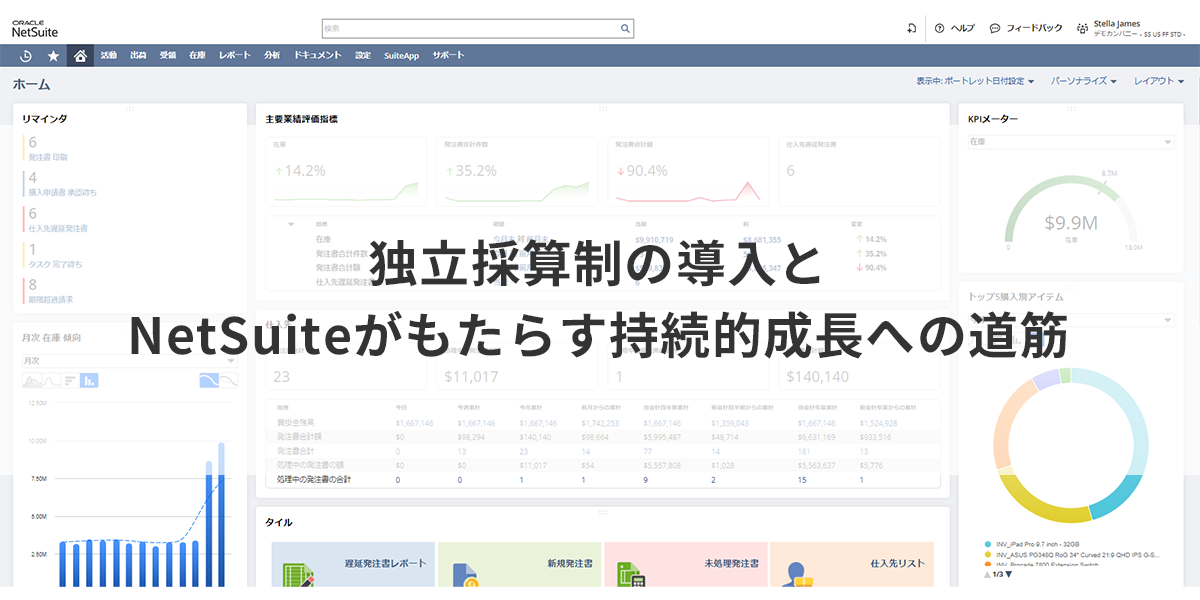The height and width of the screenshot is (600, 1200).
Task: Click the star shortcuts icon
Action: (x=53, y=56)
